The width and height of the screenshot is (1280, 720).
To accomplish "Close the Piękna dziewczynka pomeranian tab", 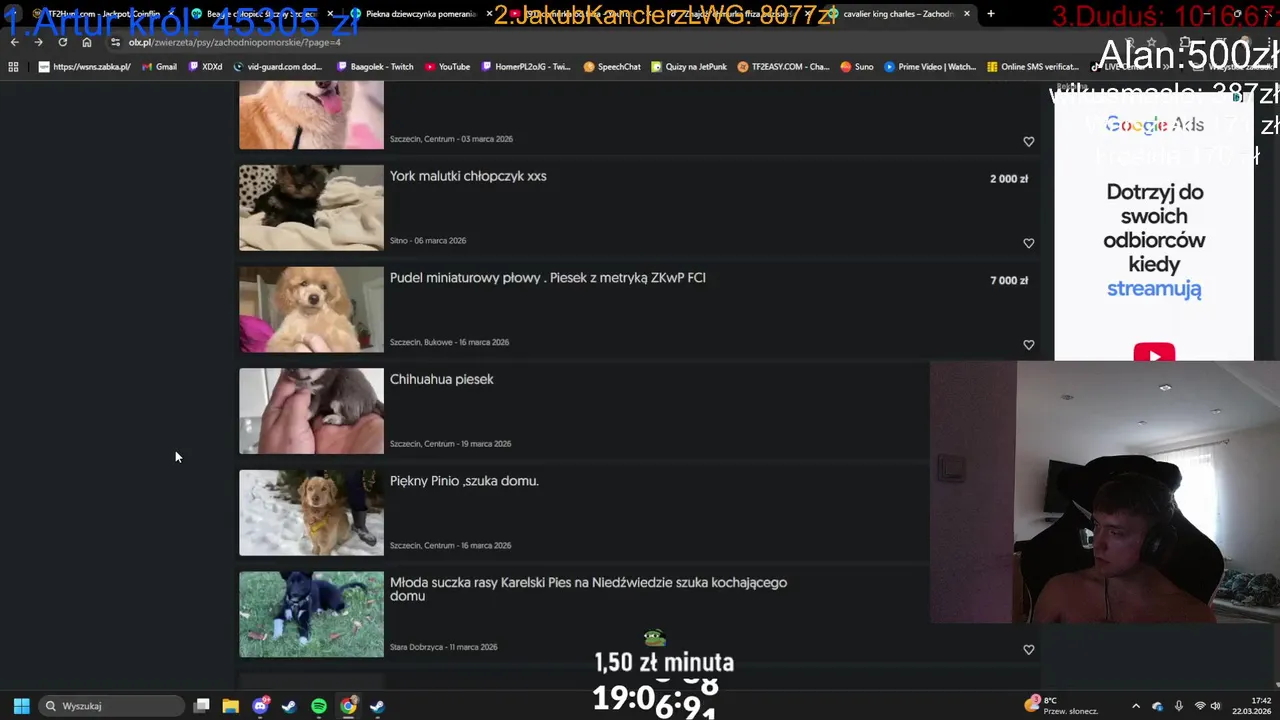I will (490, 14).
